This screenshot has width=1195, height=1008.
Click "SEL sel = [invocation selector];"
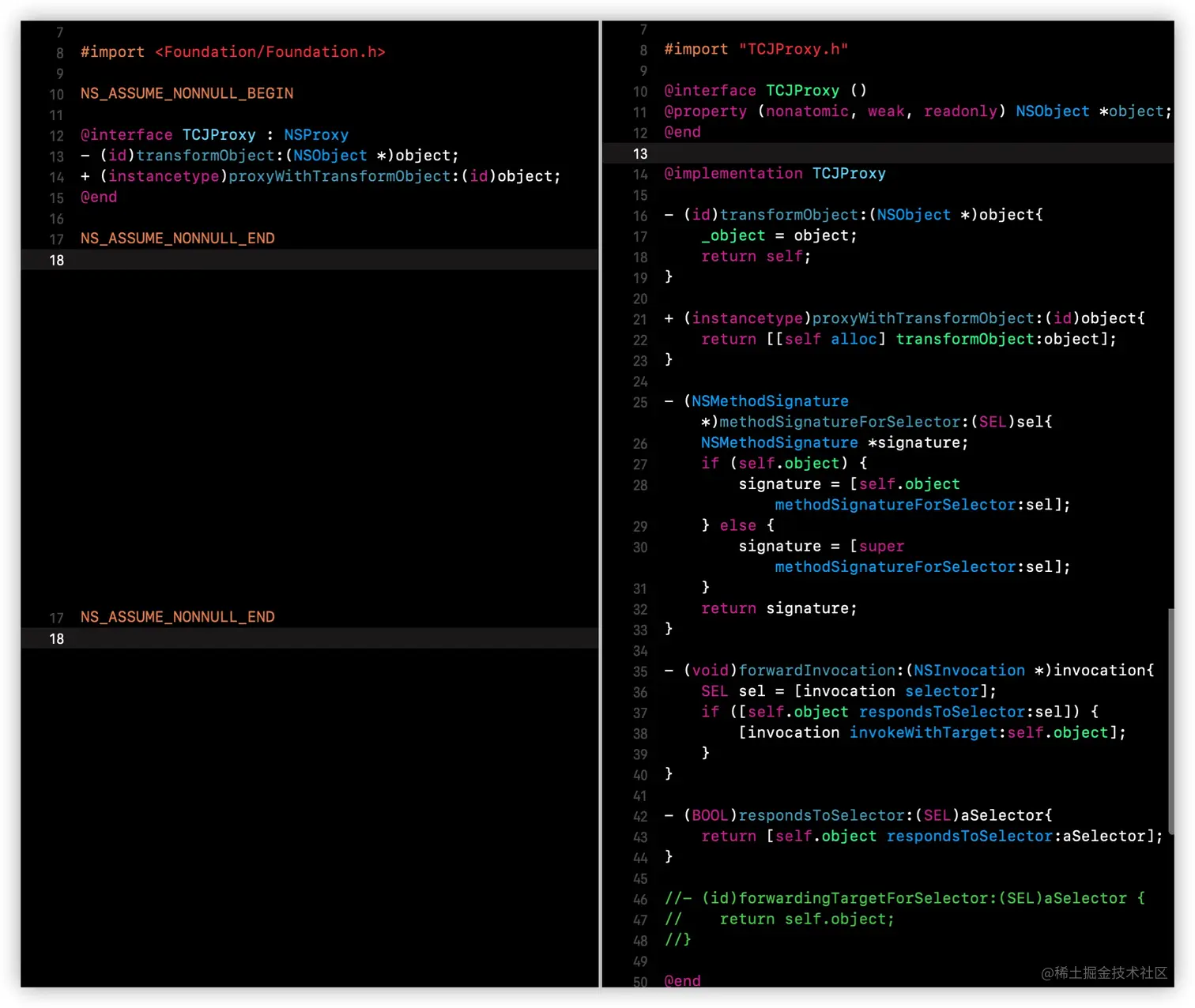849,691
